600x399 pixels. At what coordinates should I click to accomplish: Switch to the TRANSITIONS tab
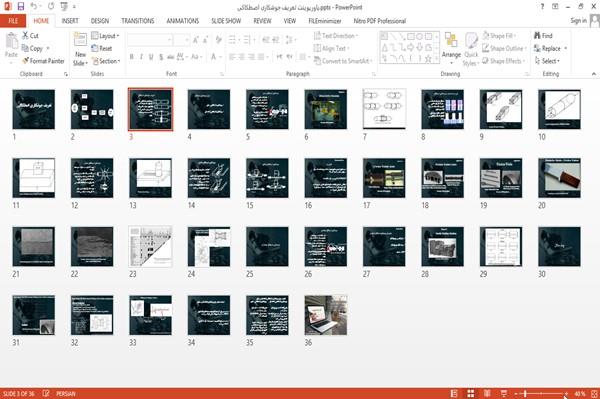click(x=138, y=21)
